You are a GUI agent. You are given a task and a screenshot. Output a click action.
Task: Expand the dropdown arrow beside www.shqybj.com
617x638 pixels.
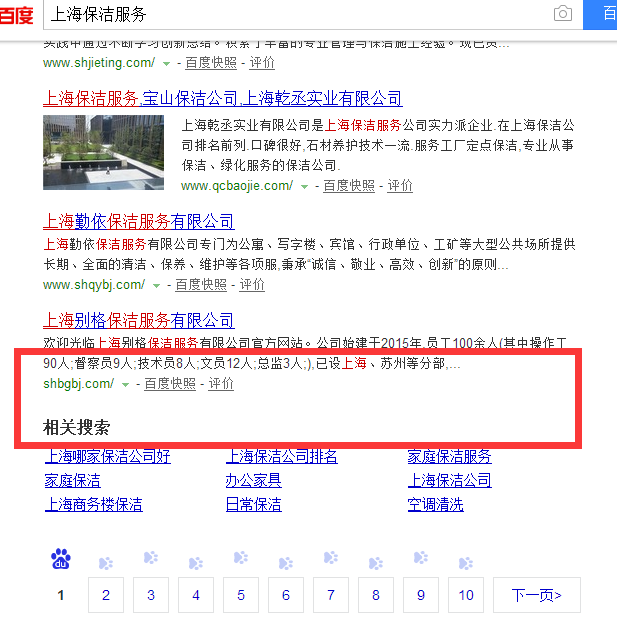click(157, 285)
